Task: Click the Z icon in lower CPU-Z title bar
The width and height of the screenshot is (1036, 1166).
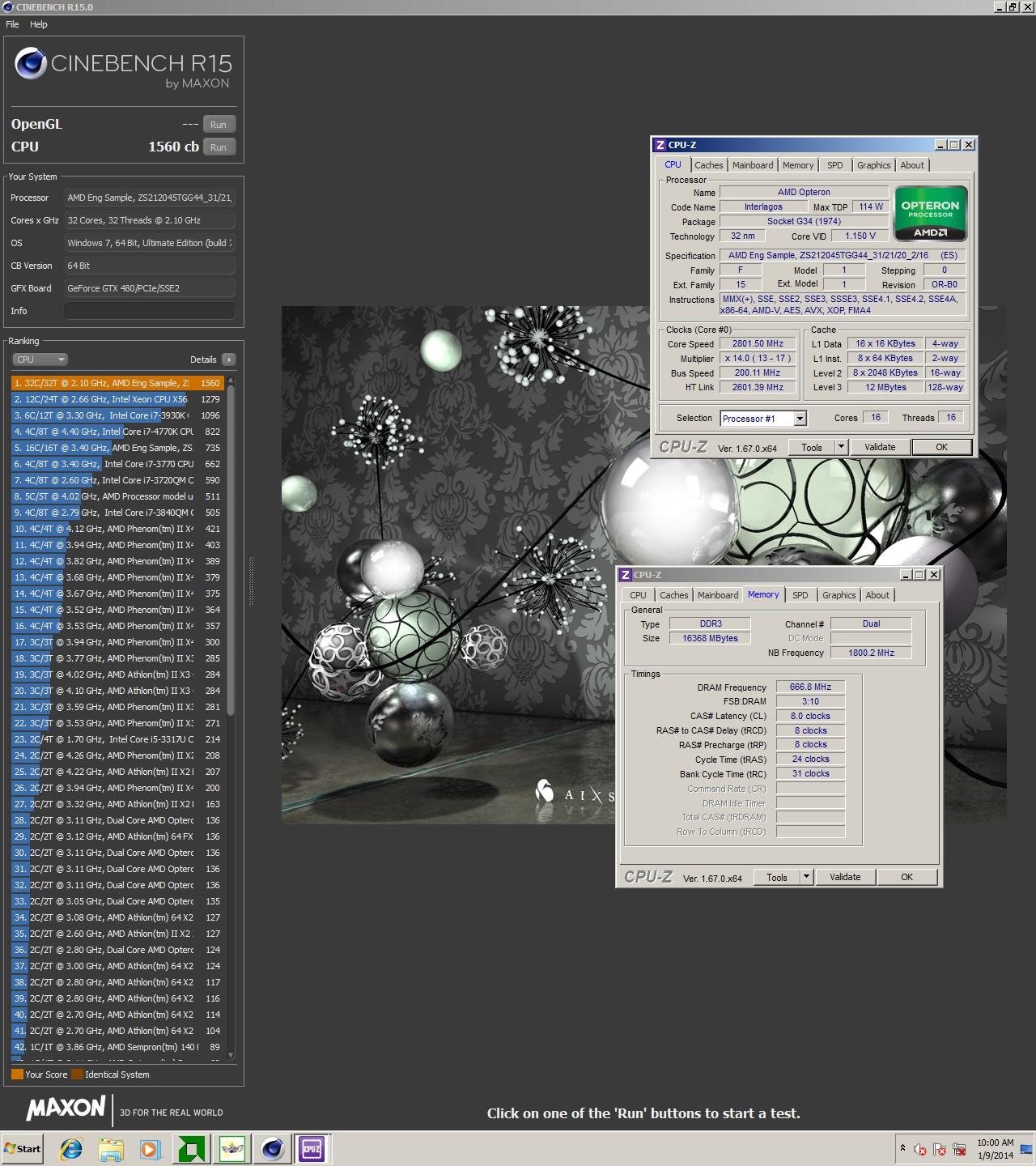Action: pos(626,575)
